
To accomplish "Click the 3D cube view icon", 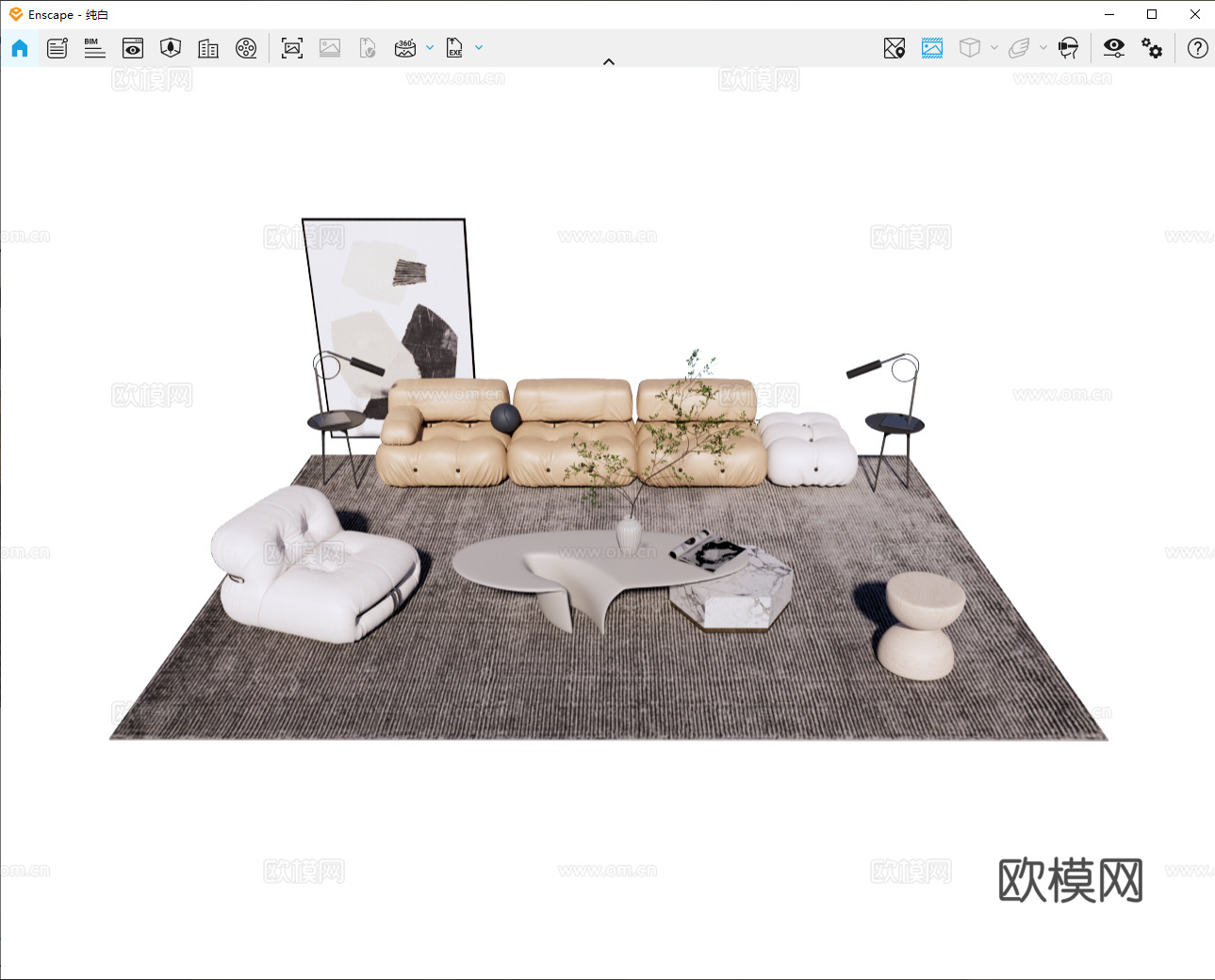I will click(970, 48).
